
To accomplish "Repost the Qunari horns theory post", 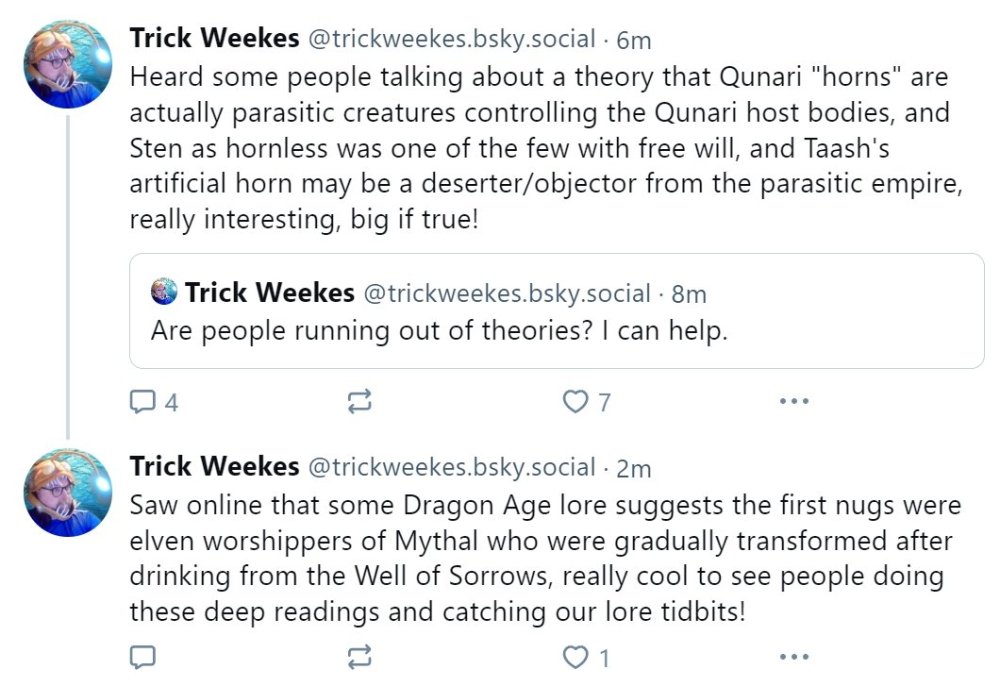I will (x=359, y=402).
